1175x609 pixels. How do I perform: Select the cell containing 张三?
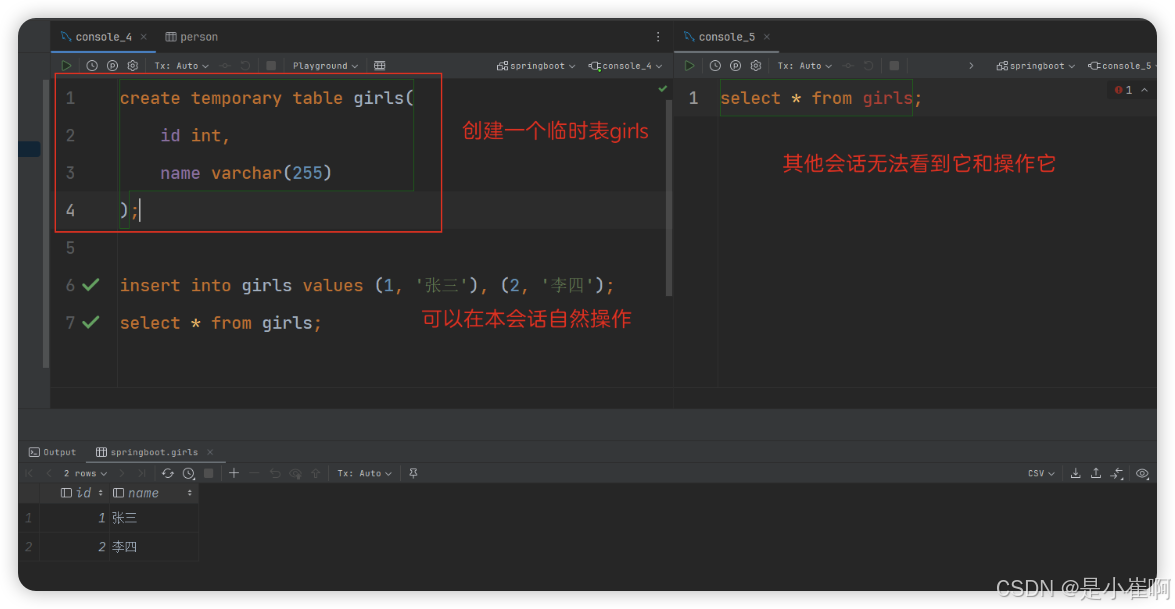coord(123,517)
